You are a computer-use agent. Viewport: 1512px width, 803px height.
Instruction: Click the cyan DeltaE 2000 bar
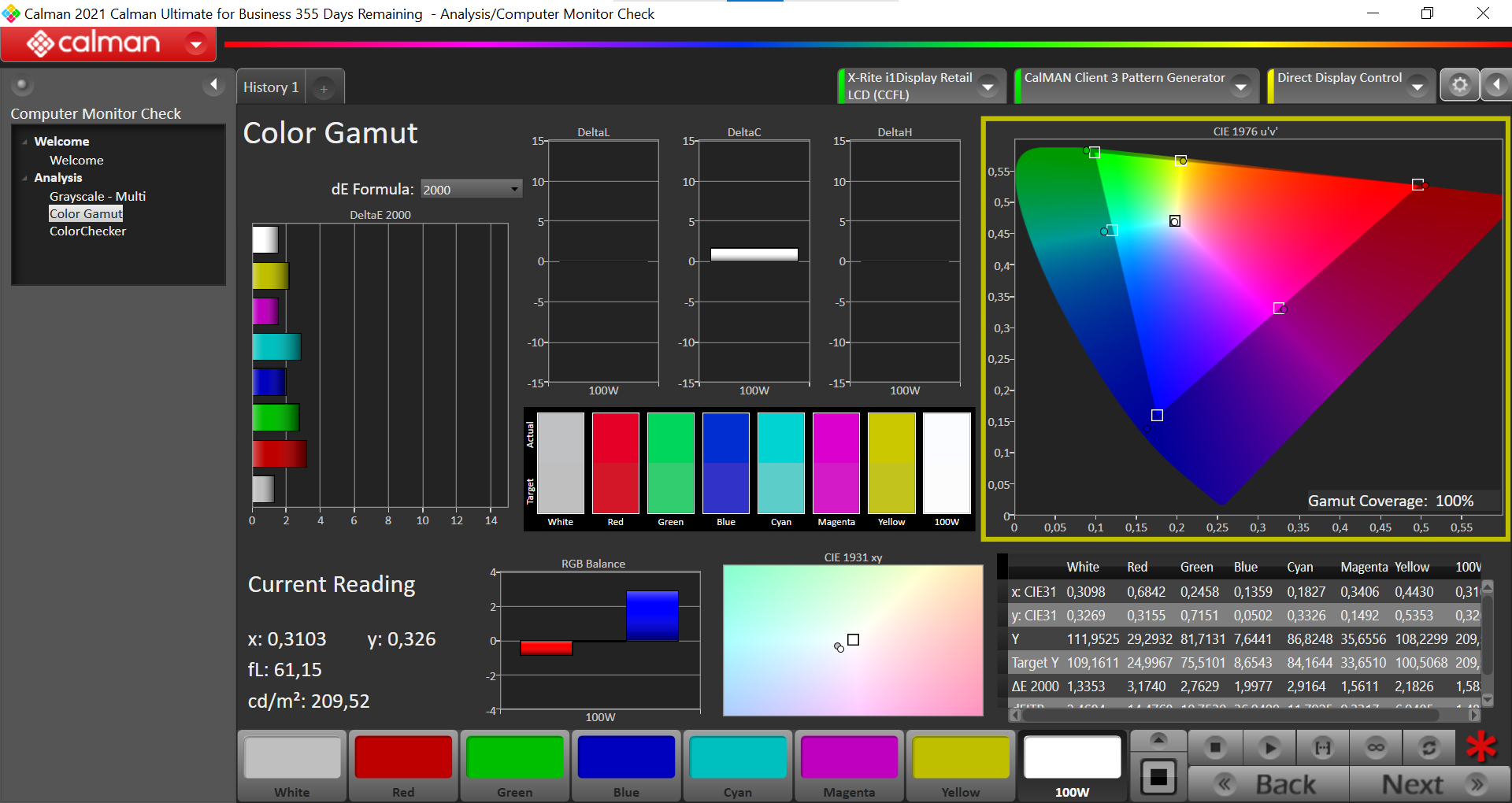pos(276,346)
